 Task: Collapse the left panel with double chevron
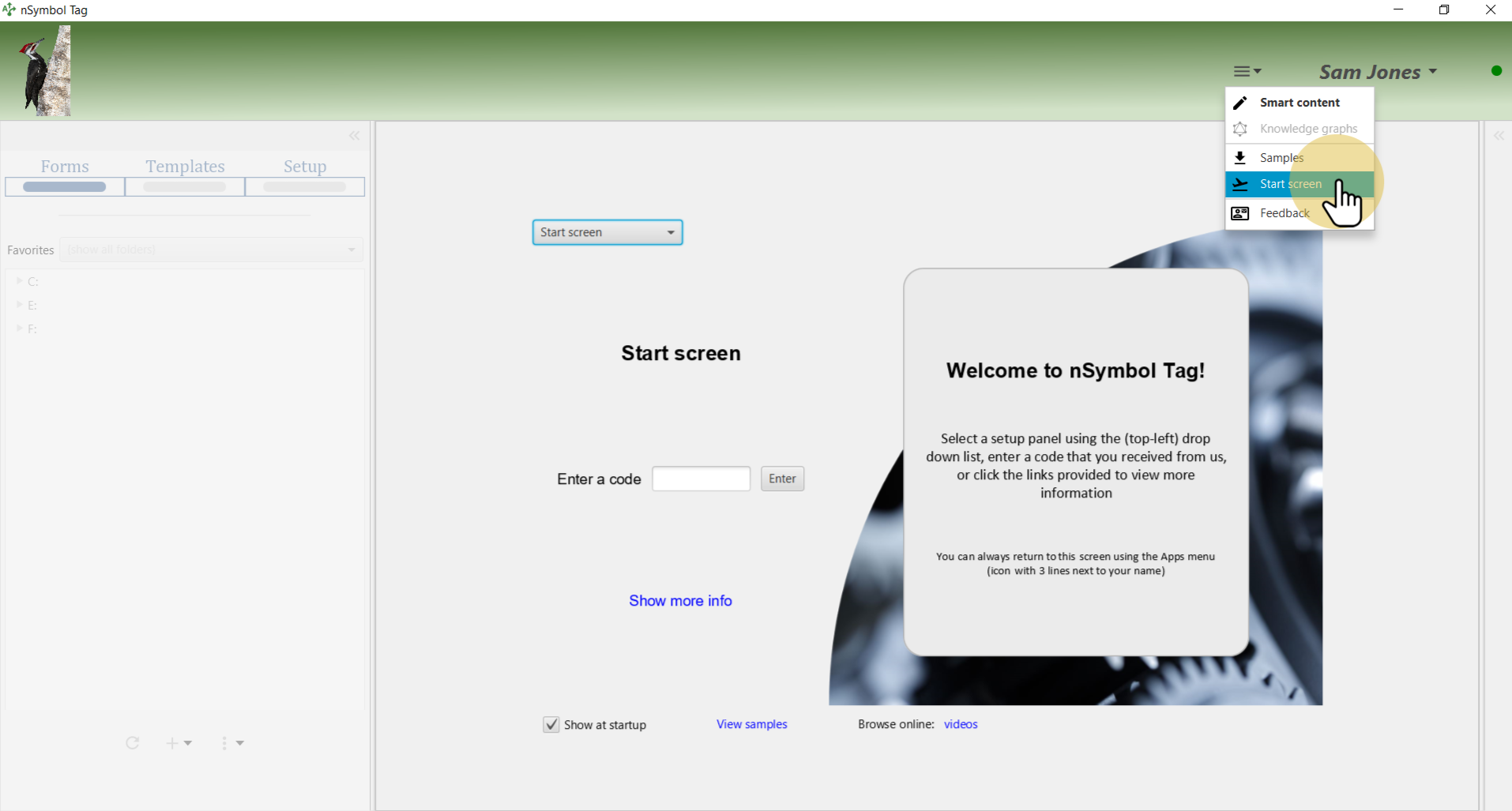coord(355,136)
